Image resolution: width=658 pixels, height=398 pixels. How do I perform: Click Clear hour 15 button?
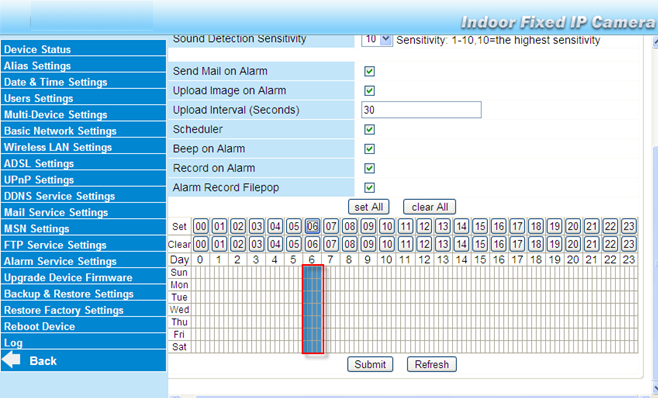(480, 244)
